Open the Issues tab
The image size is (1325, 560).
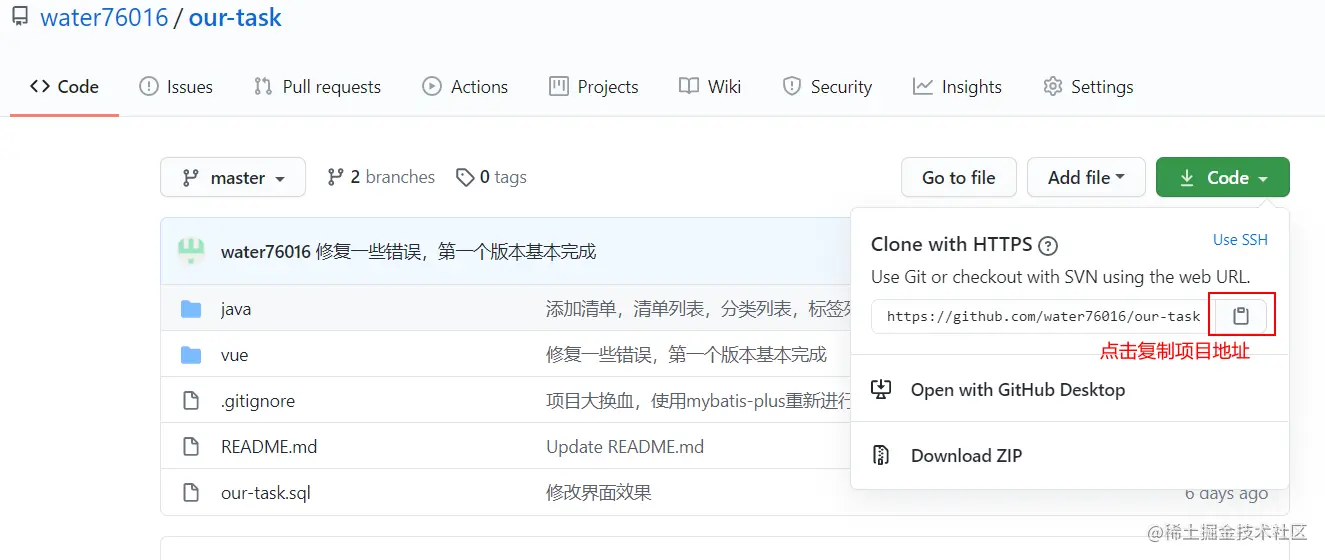176,87
